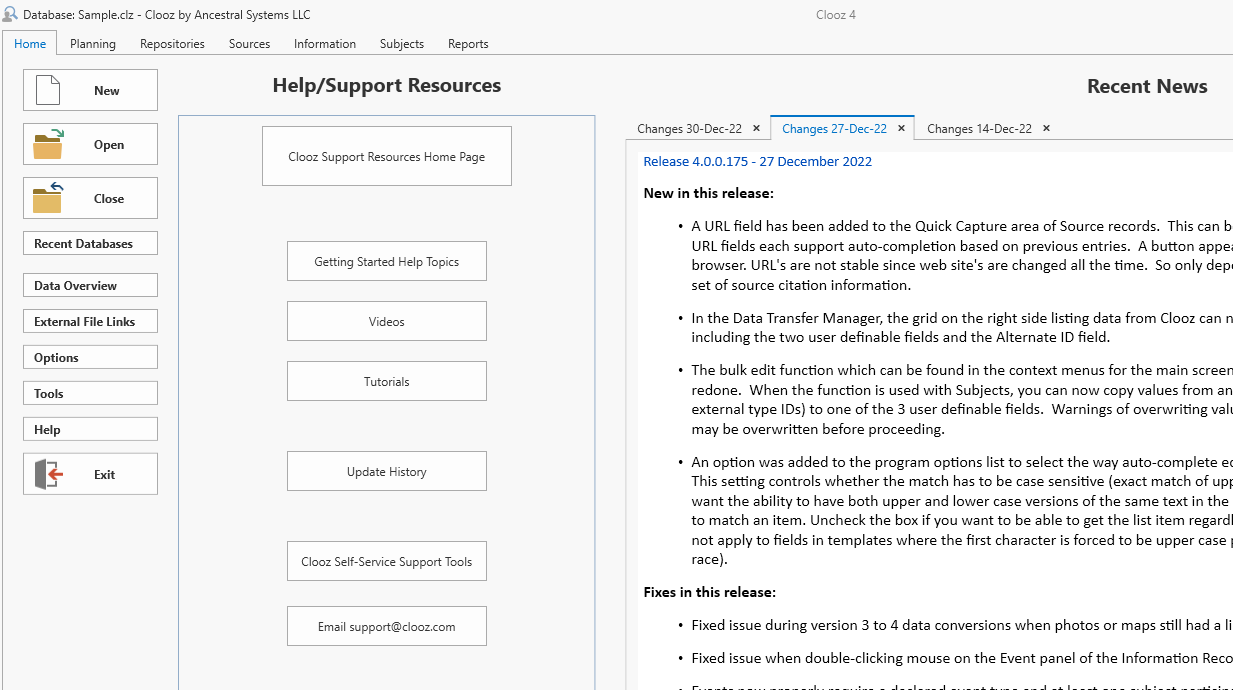This screenshot has height=690, width=1233.
Task: Select the Changes 27-Dec-22 news tab
Action: click(x=834, y=128)
